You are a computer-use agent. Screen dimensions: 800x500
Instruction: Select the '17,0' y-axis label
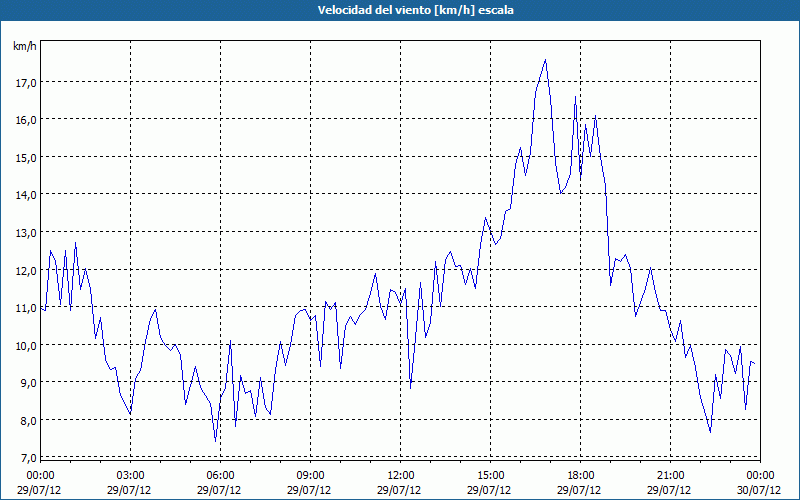pyautogui.click(x=26, y=82)
